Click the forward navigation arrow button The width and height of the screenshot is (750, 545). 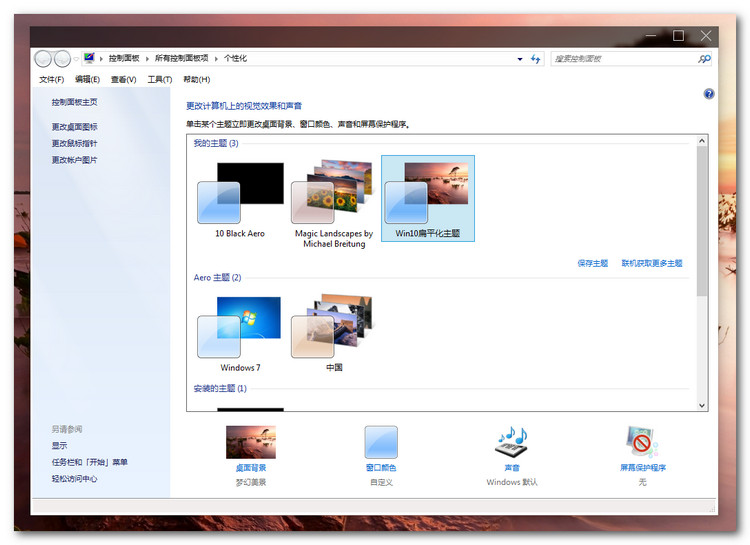(62, 59)
